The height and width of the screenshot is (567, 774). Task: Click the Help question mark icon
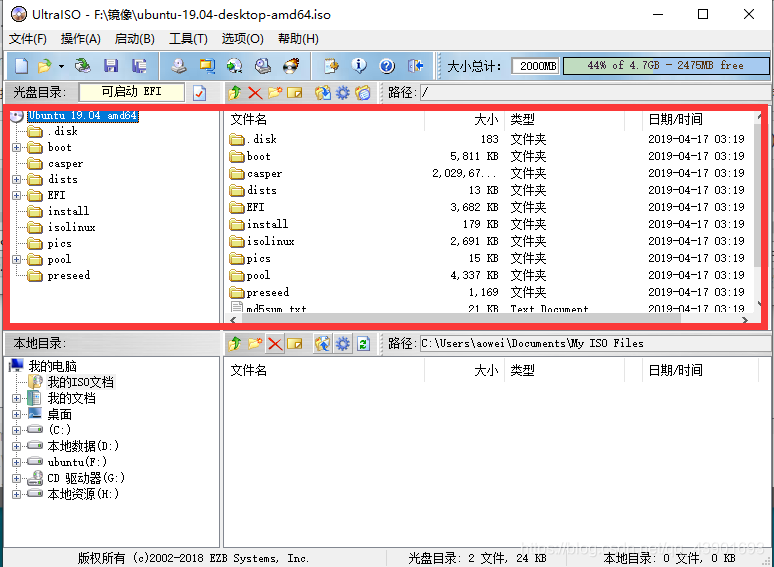click(x=387, y=66)
